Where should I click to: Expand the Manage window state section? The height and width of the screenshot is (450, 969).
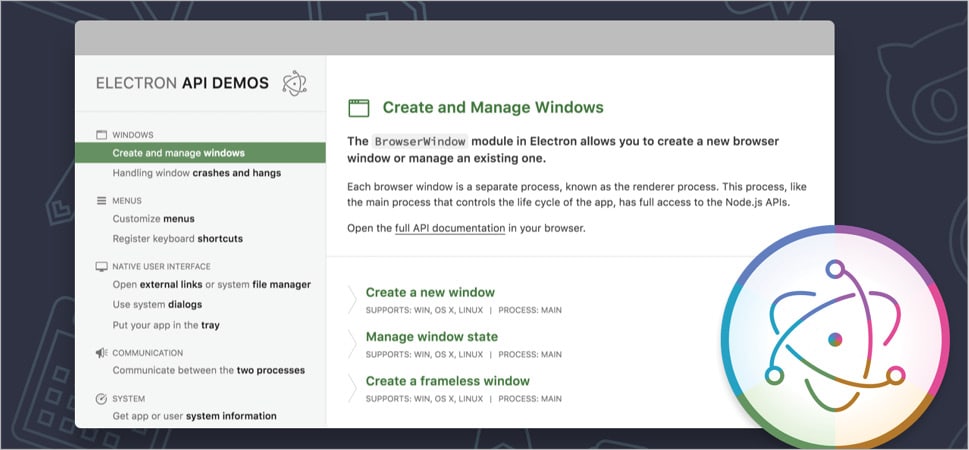[431, 337]
